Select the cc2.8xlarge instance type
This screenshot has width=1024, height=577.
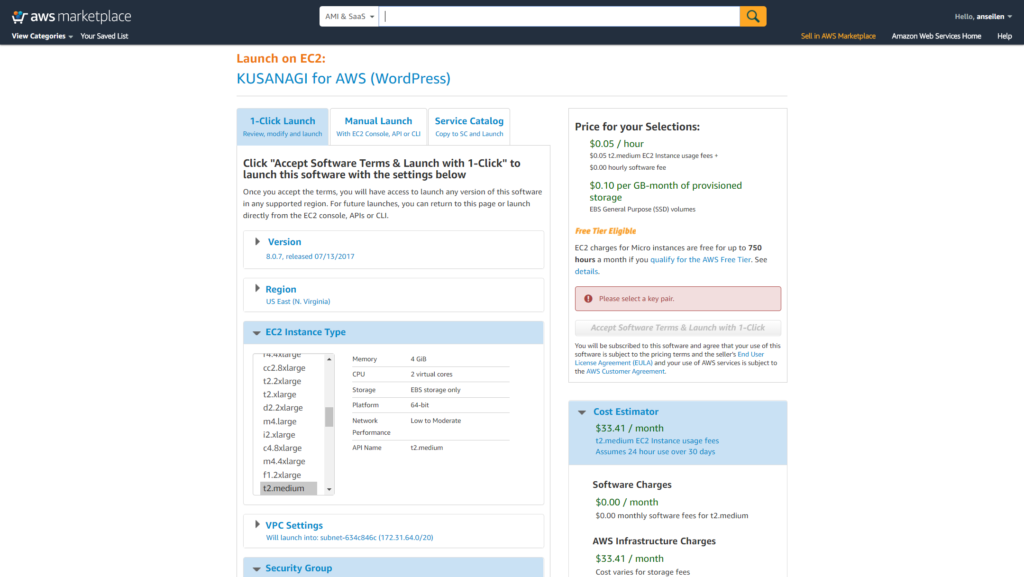[x=284, y=367]
